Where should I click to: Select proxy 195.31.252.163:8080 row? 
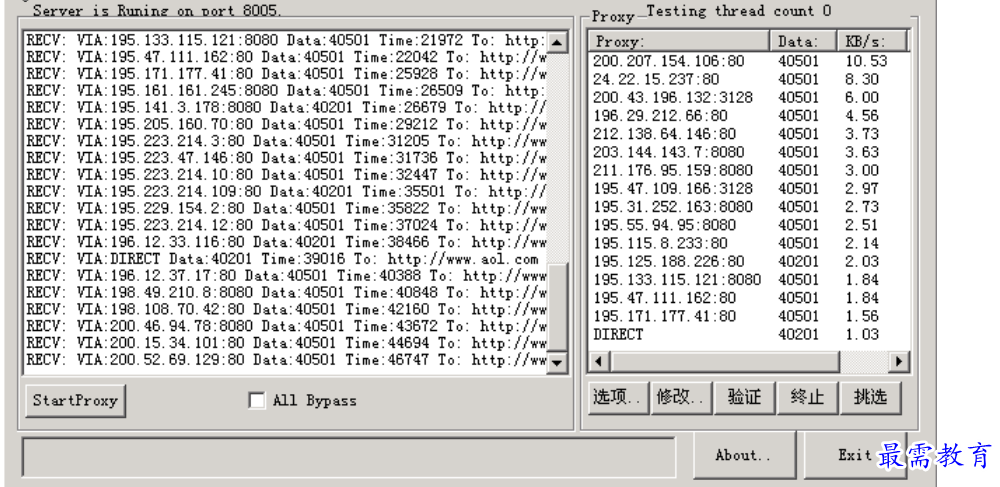pos(749,207)
